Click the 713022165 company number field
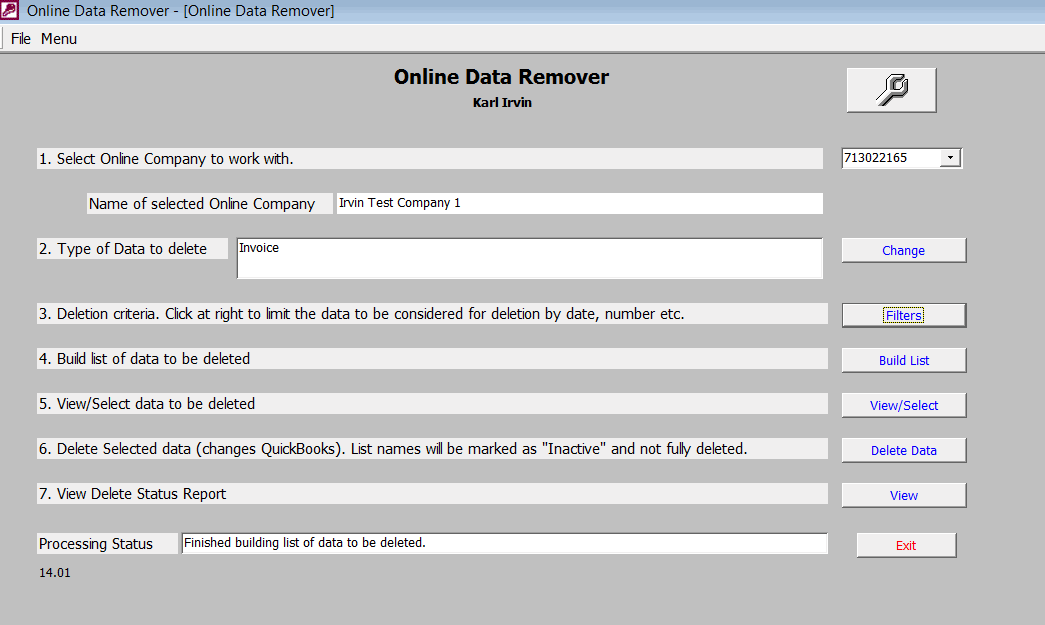Viewport: 1045px width, 625px height. (x=891, y=158)
